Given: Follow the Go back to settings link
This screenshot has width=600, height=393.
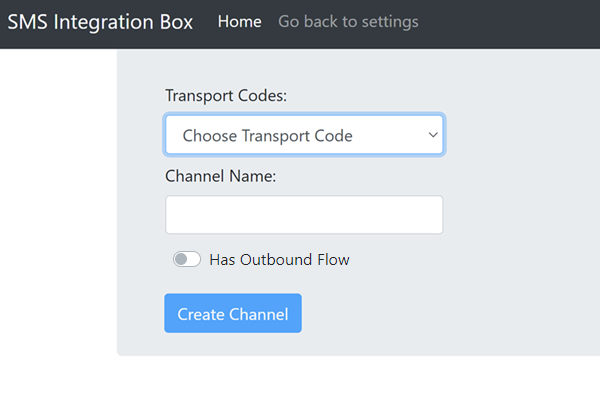Looking at the screenshot, I should coord(348,22).
